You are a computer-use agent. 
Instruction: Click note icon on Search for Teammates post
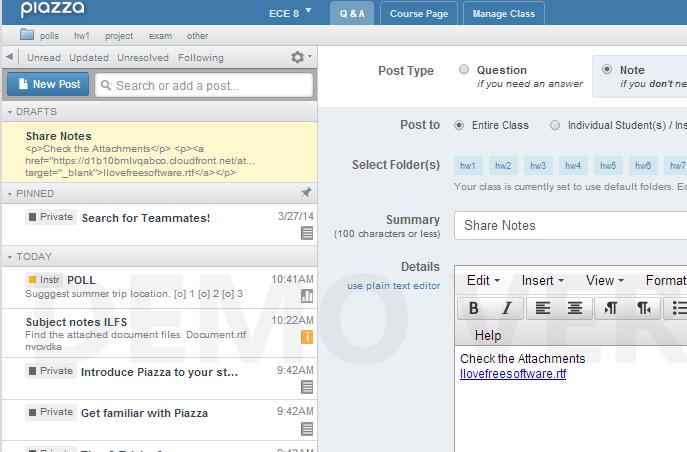(x=307, y=233)
